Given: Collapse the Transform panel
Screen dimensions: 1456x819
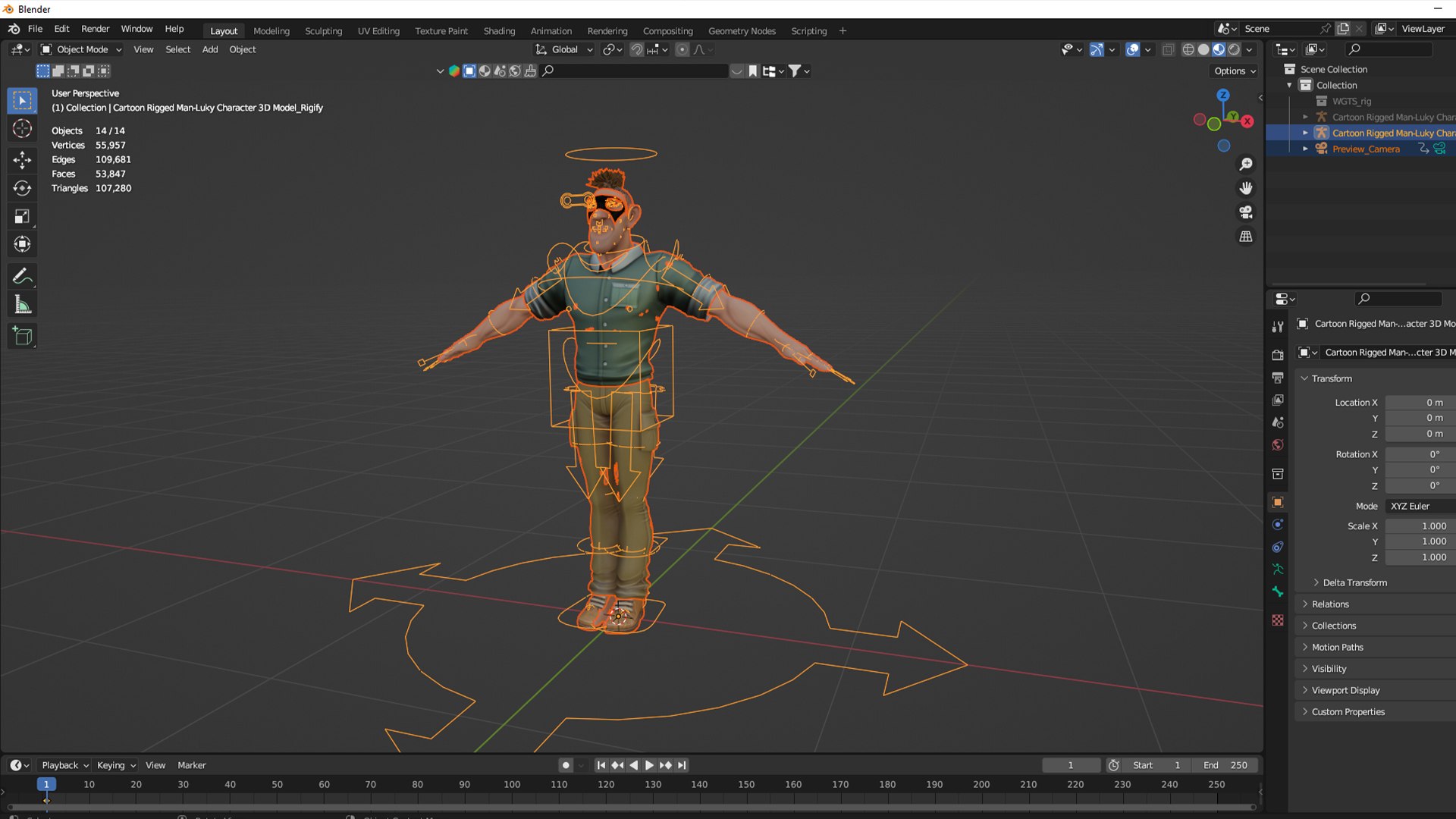Looking at the screenshot, I should pyautogui.click(x=1332, y=378).
